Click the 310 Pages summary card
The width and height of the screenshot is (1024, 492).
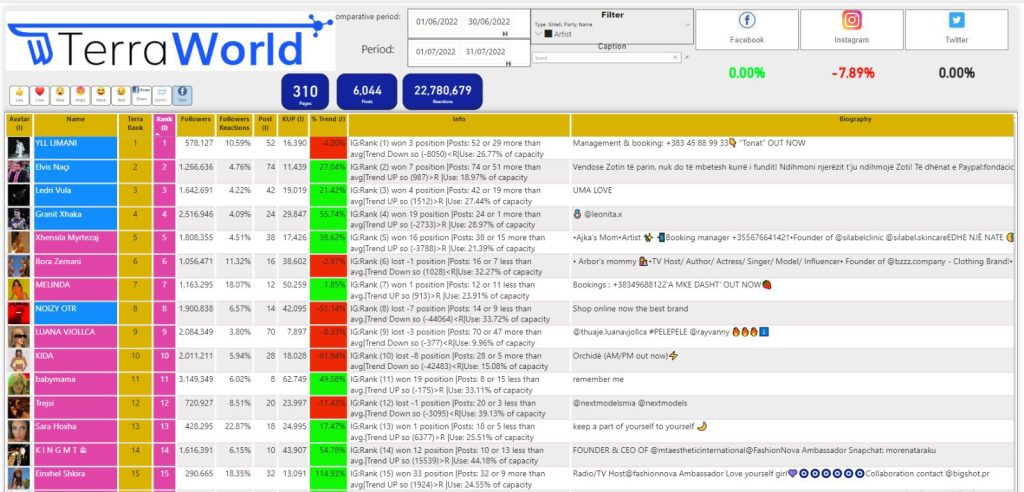pyautogui.click(x=305, y=91)
